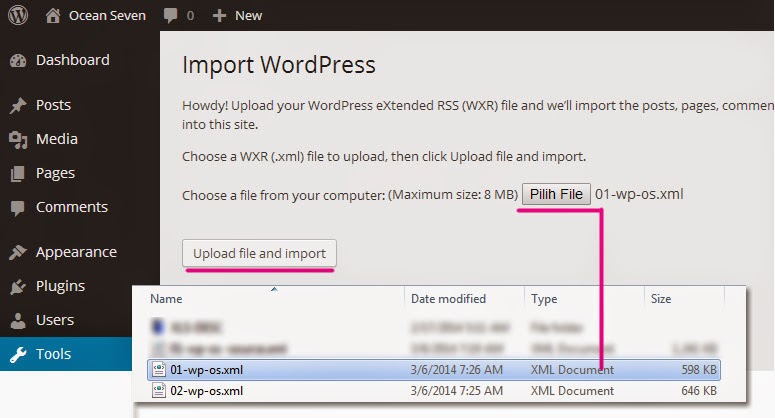Screen dimensions: 775x418
Task: Sort file list by Size column
Action: (661, 299)
